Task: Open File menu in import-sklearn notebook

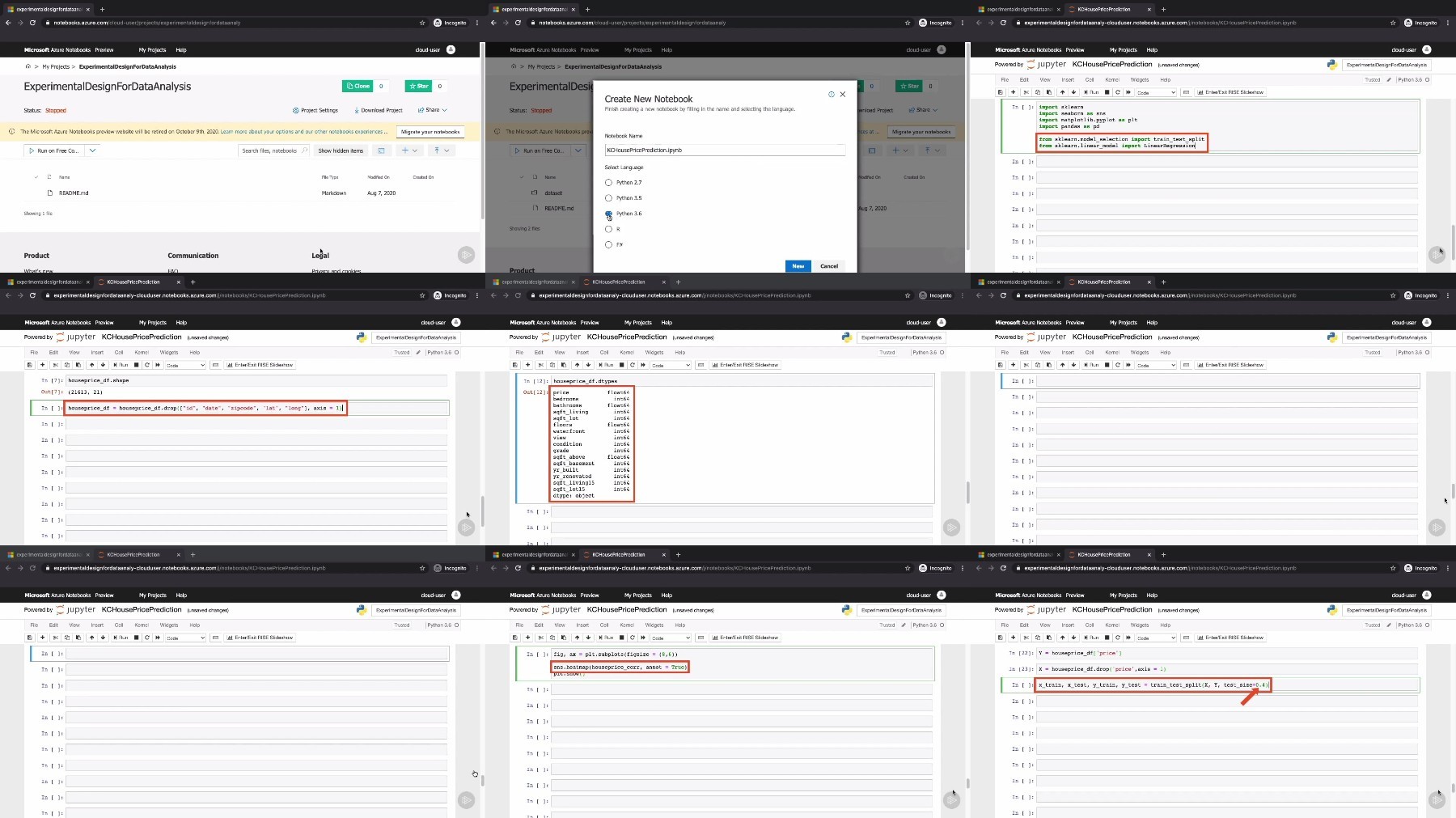Action: pyautogui.click(x=1005, y=79)
